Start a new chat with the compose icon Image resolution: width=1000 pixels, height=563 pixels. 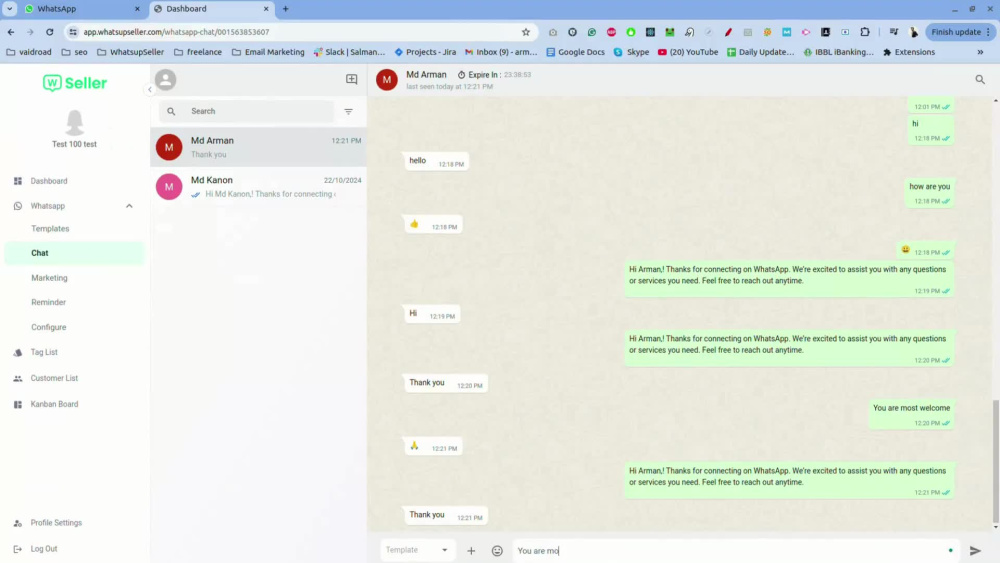[351, 79]
